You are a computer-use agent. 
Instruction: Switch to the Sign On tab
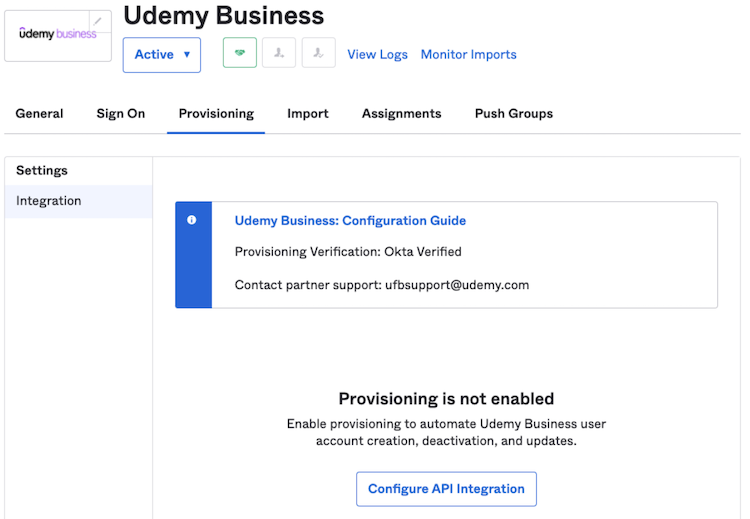pyautogui.click(x=120, y=114)
